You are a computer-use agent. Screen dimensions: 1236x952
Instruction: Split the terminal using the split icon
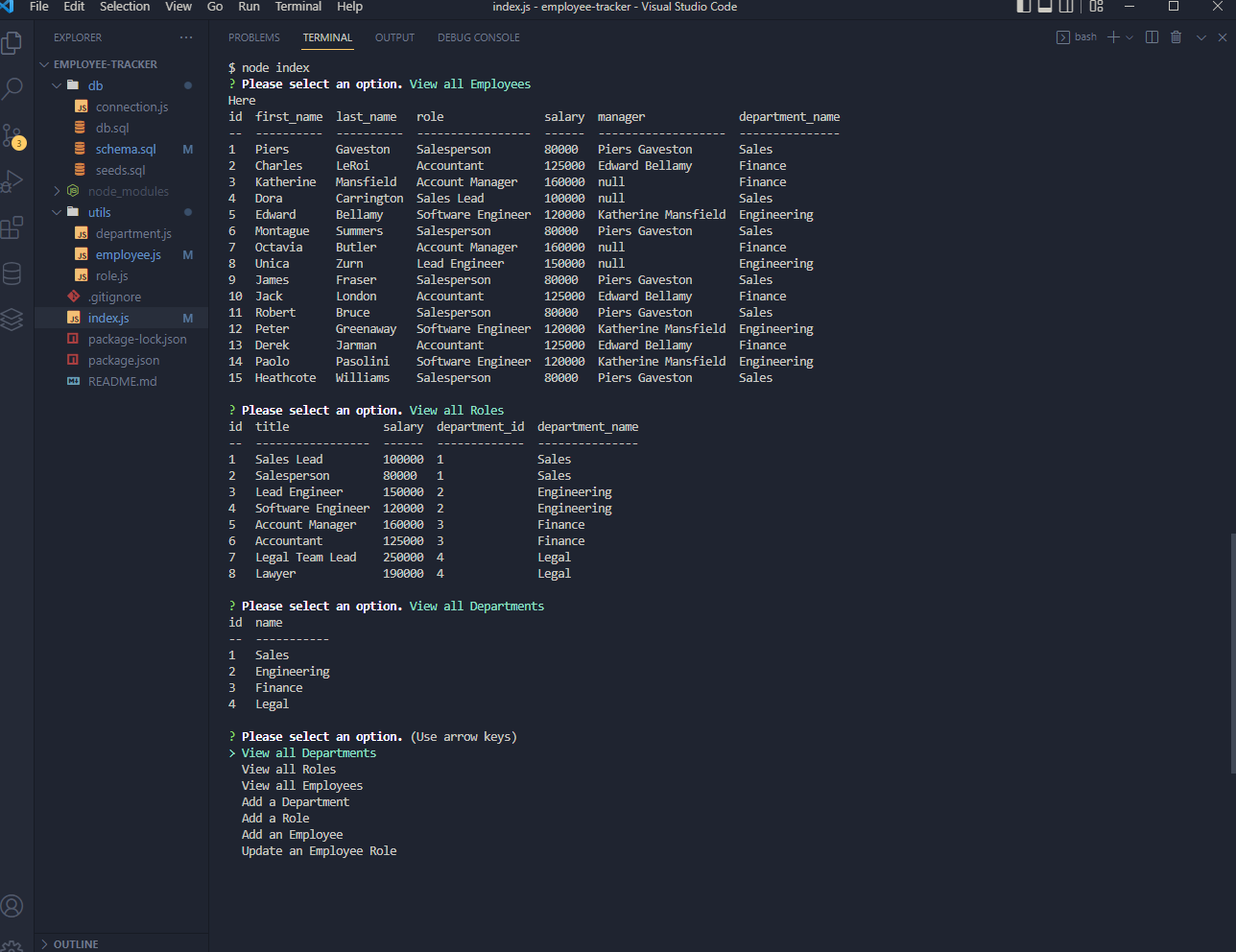pos(1151,36)
